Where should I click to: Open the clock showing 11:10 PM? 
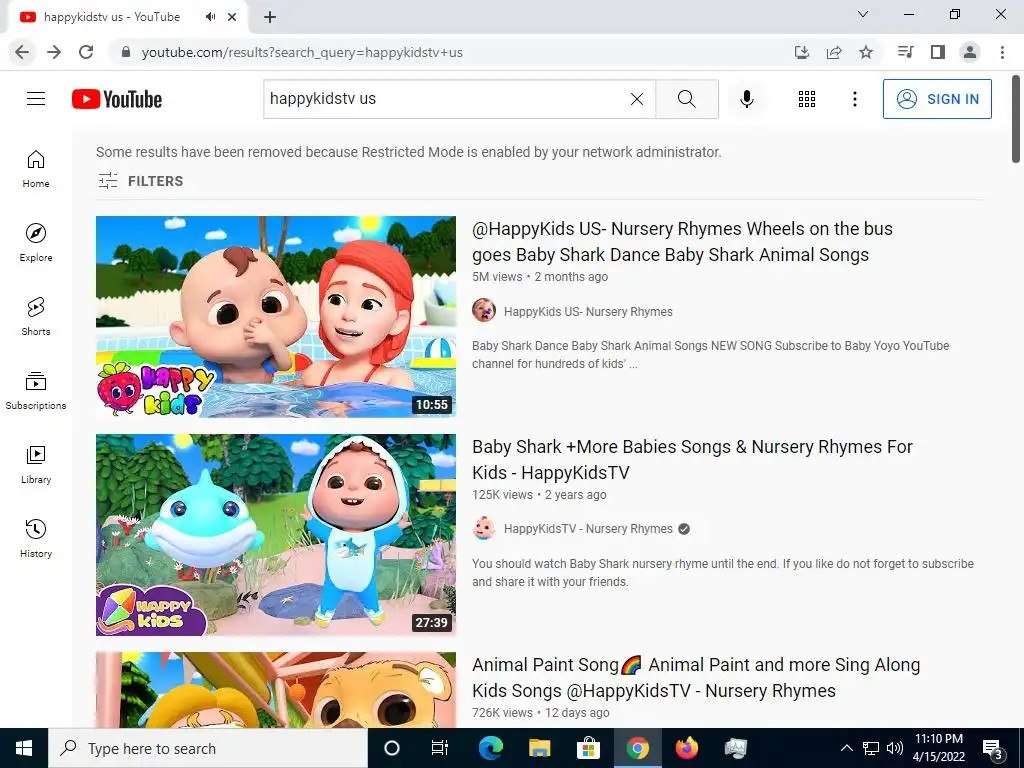pyautogui.click(x=938, y=748)
